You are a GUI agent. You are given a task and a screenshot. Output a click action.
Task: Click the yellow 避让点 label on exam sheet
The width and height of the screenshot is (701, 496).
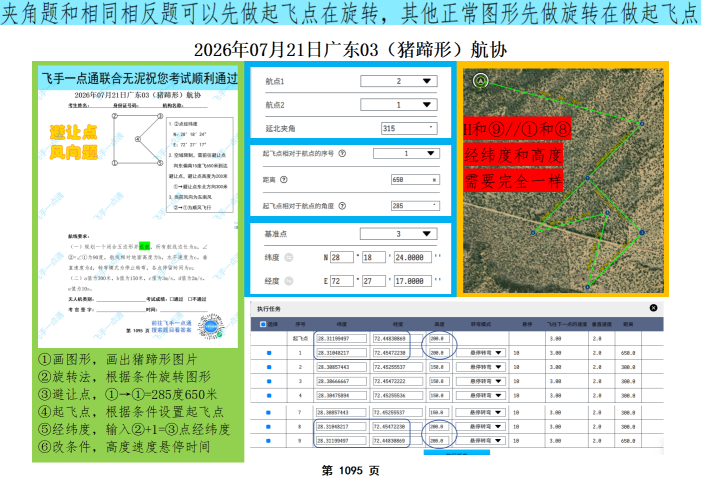(73, 132)
